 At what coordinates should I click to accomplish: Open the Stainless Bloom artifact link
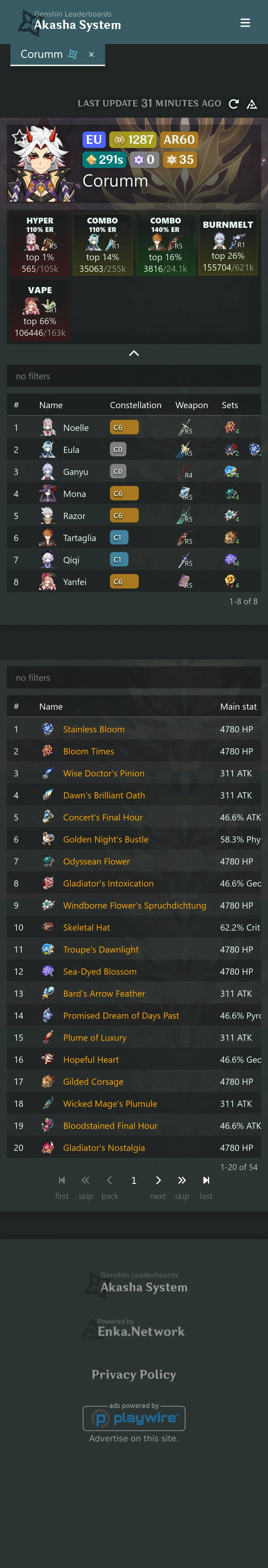click(94, 729)
